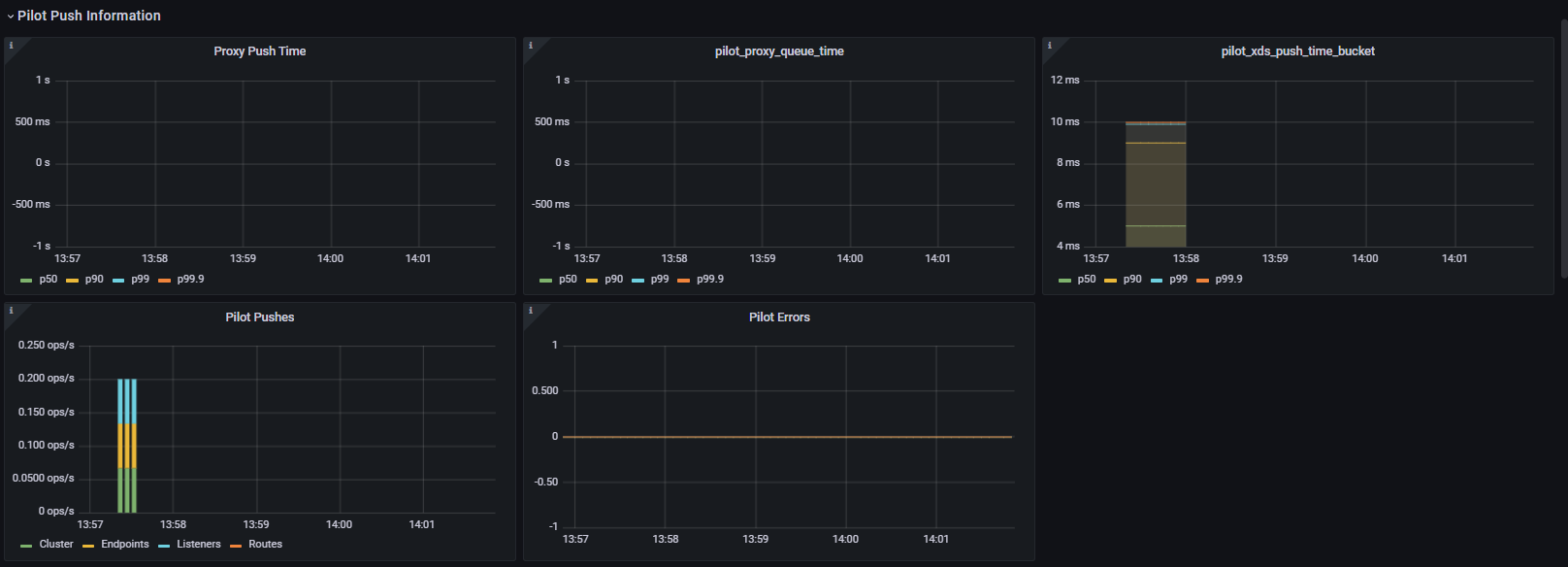Open info icon on Pilot Errors panel
Image resolution: width=1568 pixels, height=567 pixels.
point(531,311)
